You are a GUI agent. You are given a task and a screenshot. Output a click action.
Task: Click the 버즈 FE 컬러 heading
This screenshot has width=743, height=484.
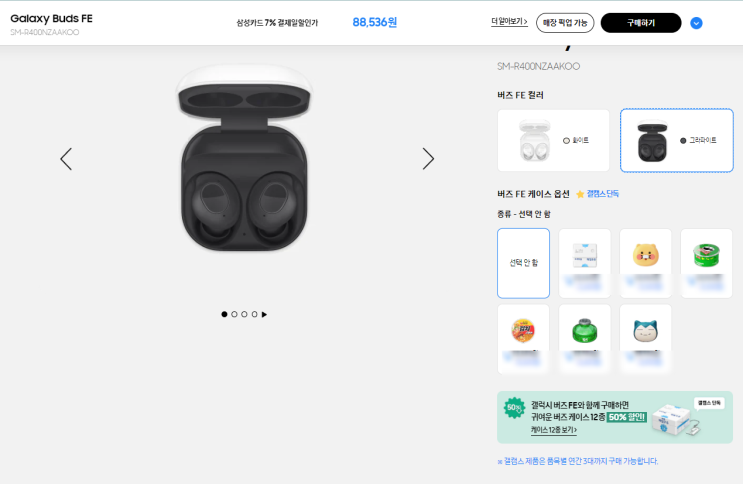[x=520, y=95]
